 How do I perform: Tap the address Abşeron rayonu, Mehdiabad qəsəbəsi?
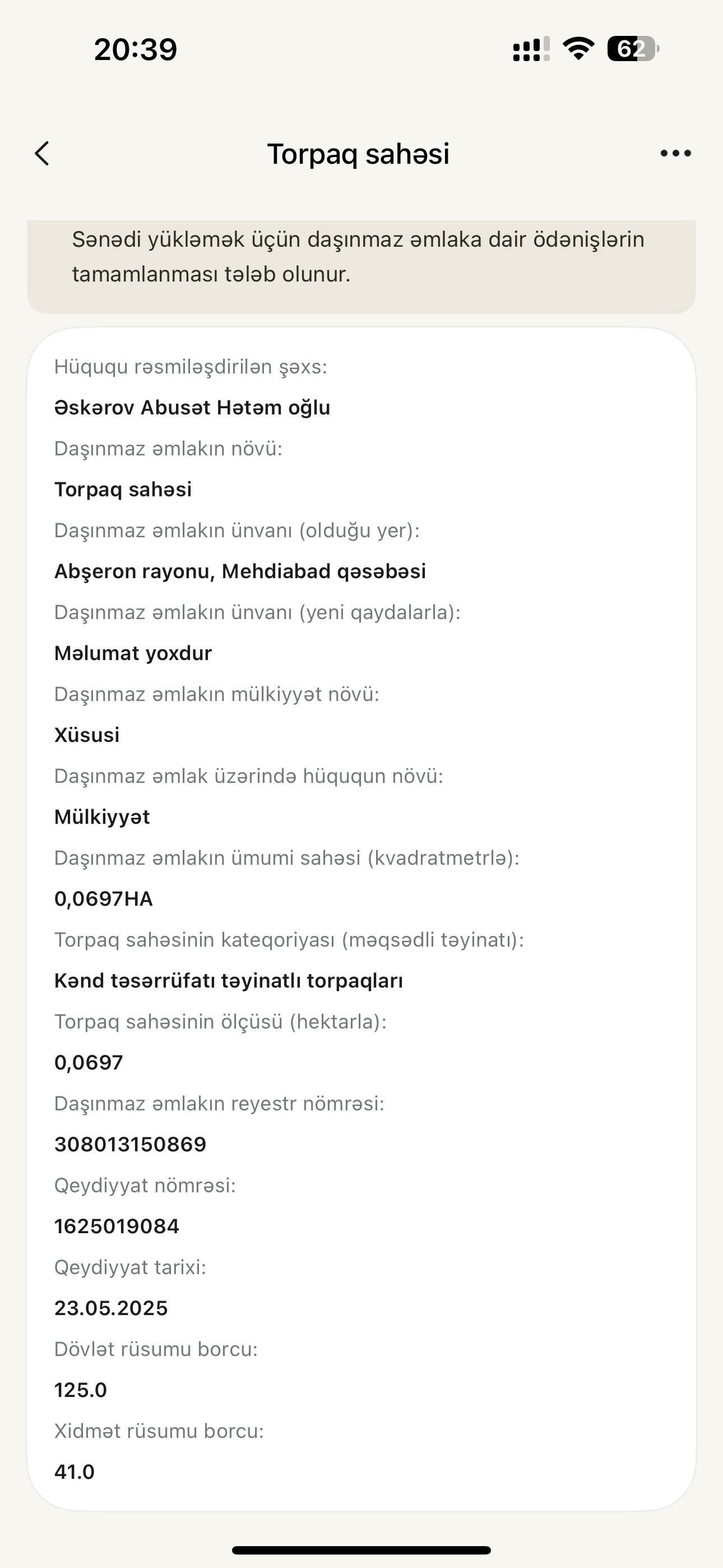[240, 571]
